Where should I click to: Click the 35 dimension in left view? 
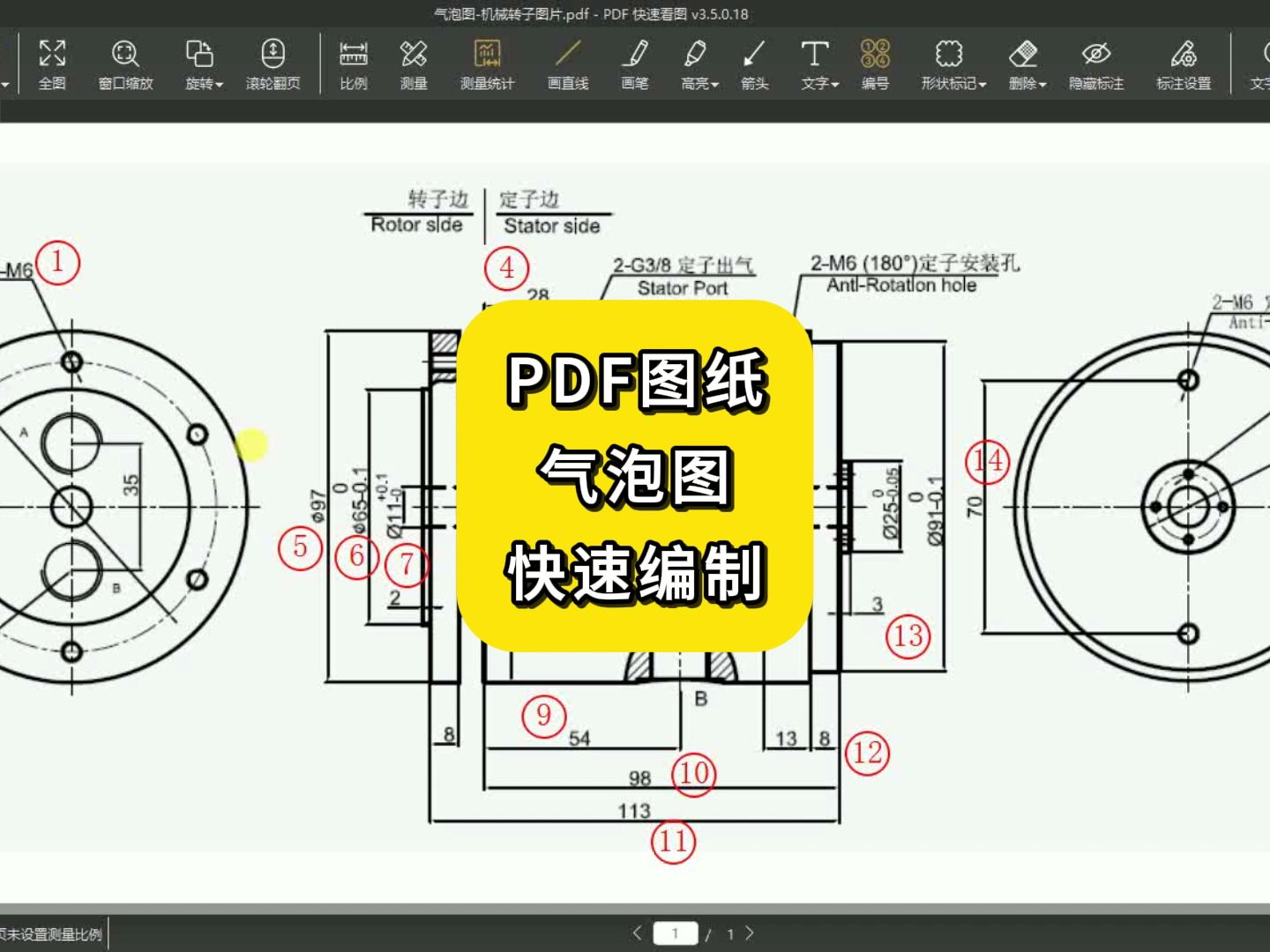click(131, 486)
